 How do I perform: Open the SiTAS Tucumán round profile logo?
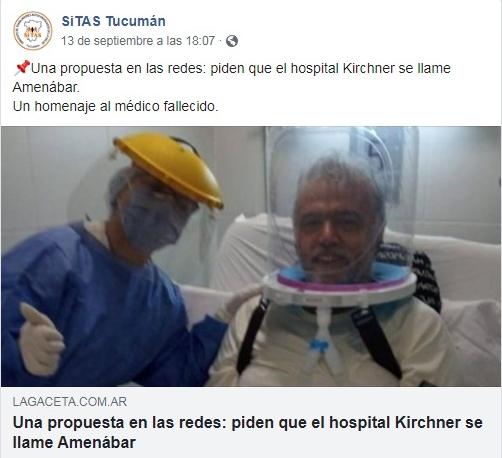[x=33, y=31]
